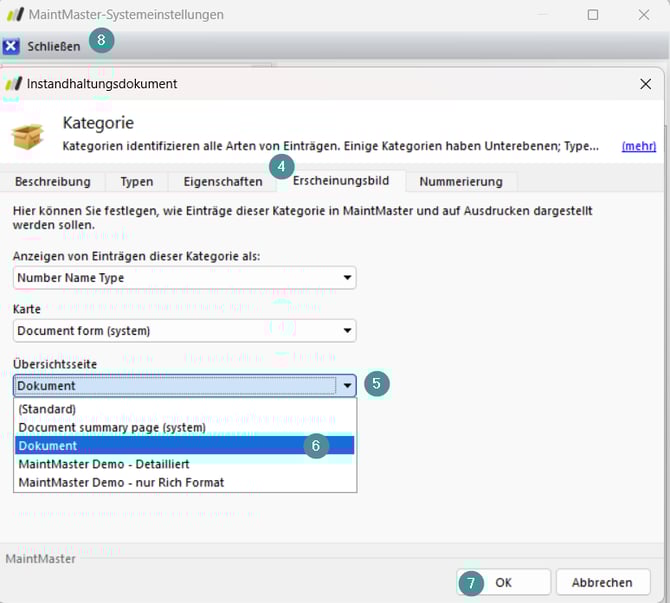
Task: Select MaintMaster Demo - nur Rich Format
Action: pyautogui.click(x=121, y=482)
